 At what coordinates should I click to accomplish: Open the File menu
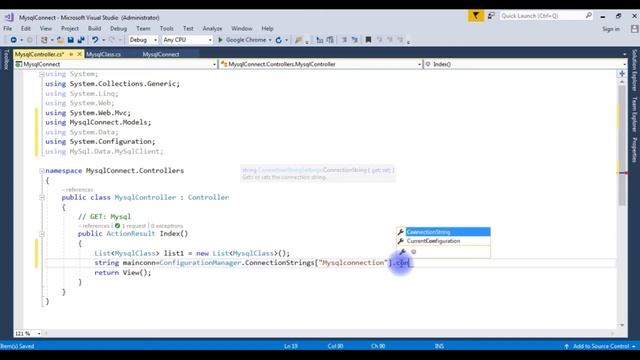(x=7, y=29)
